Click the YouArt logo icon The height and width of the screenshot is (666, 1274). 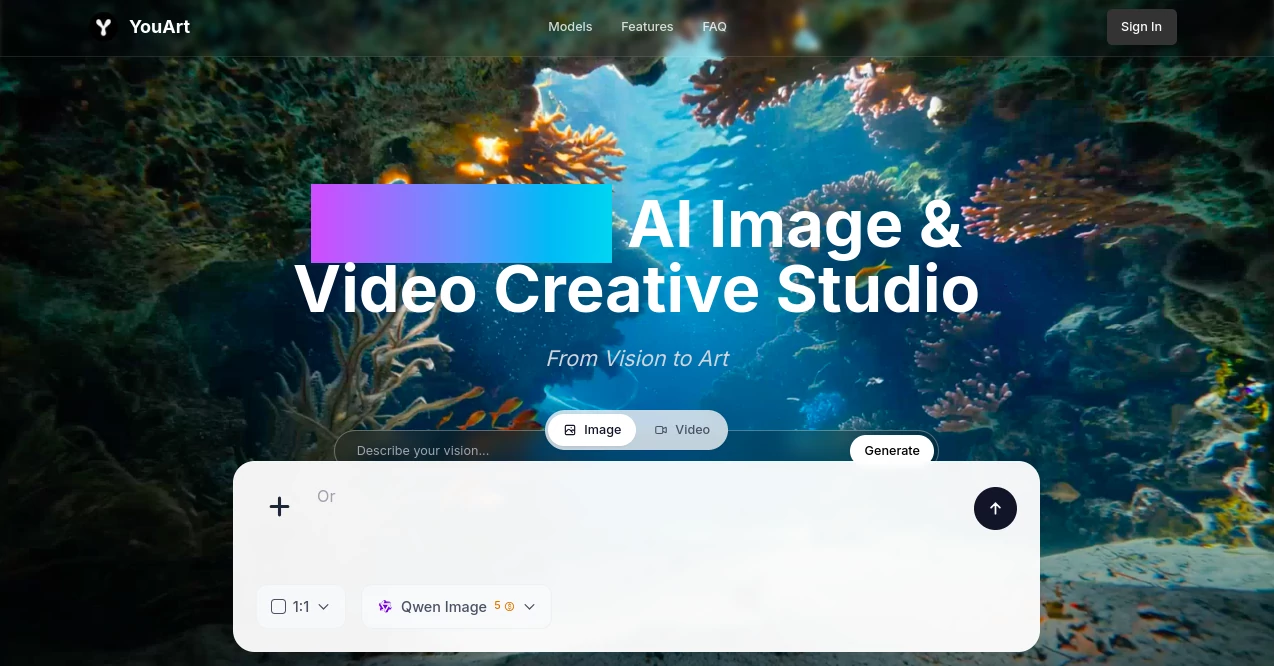(x=103, y=26)
